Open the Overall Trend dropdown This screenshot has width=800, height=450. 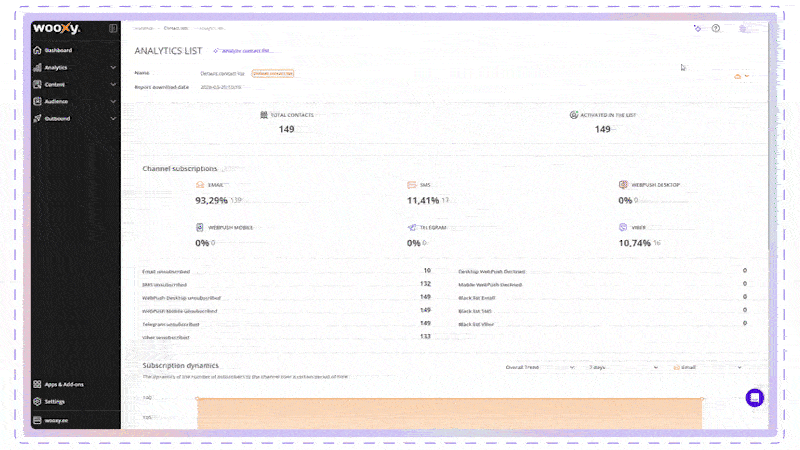click(539, 367)
